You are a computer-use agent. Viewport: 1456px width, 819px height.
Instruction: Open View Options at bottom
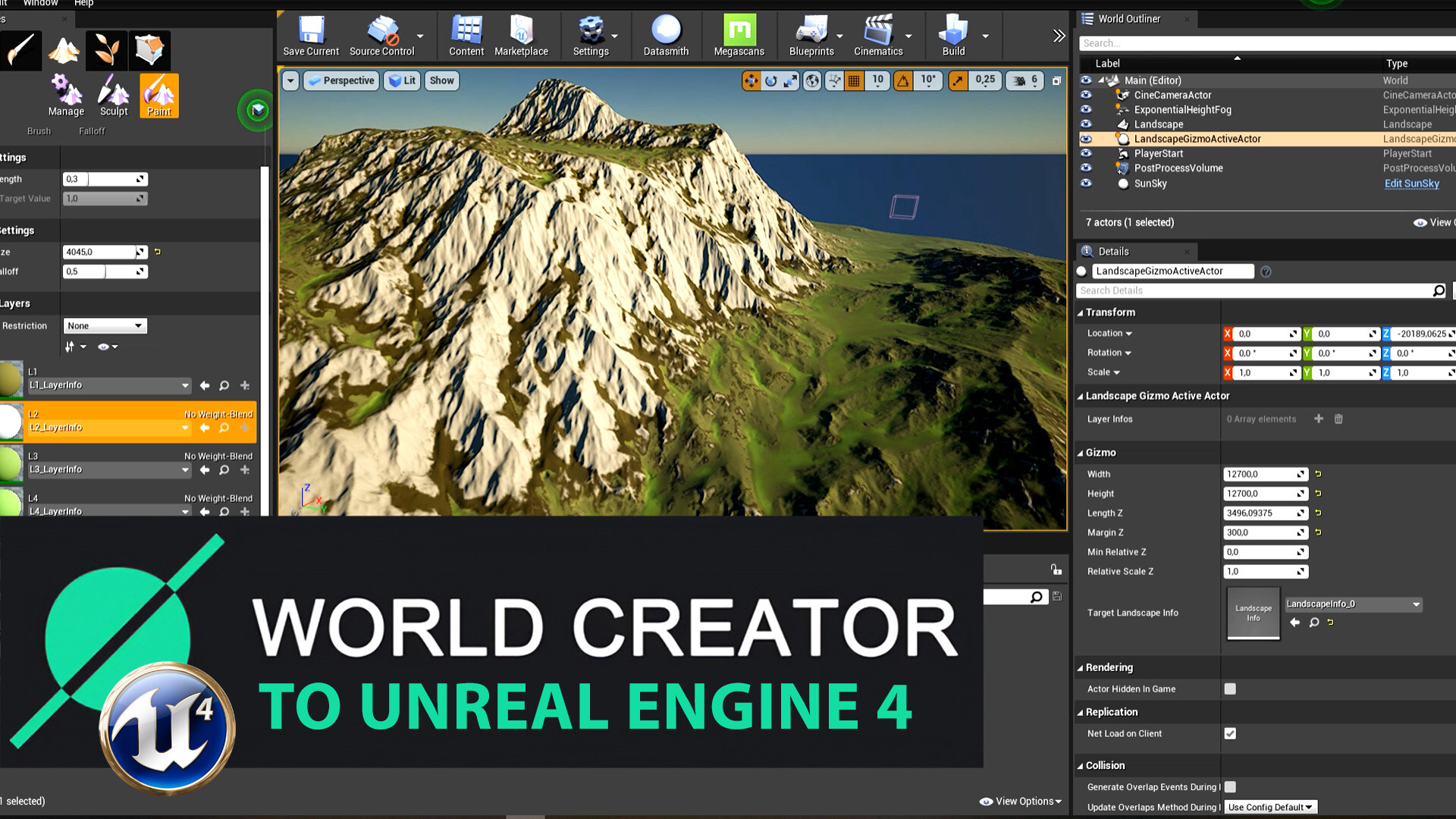click(1020, 801)
